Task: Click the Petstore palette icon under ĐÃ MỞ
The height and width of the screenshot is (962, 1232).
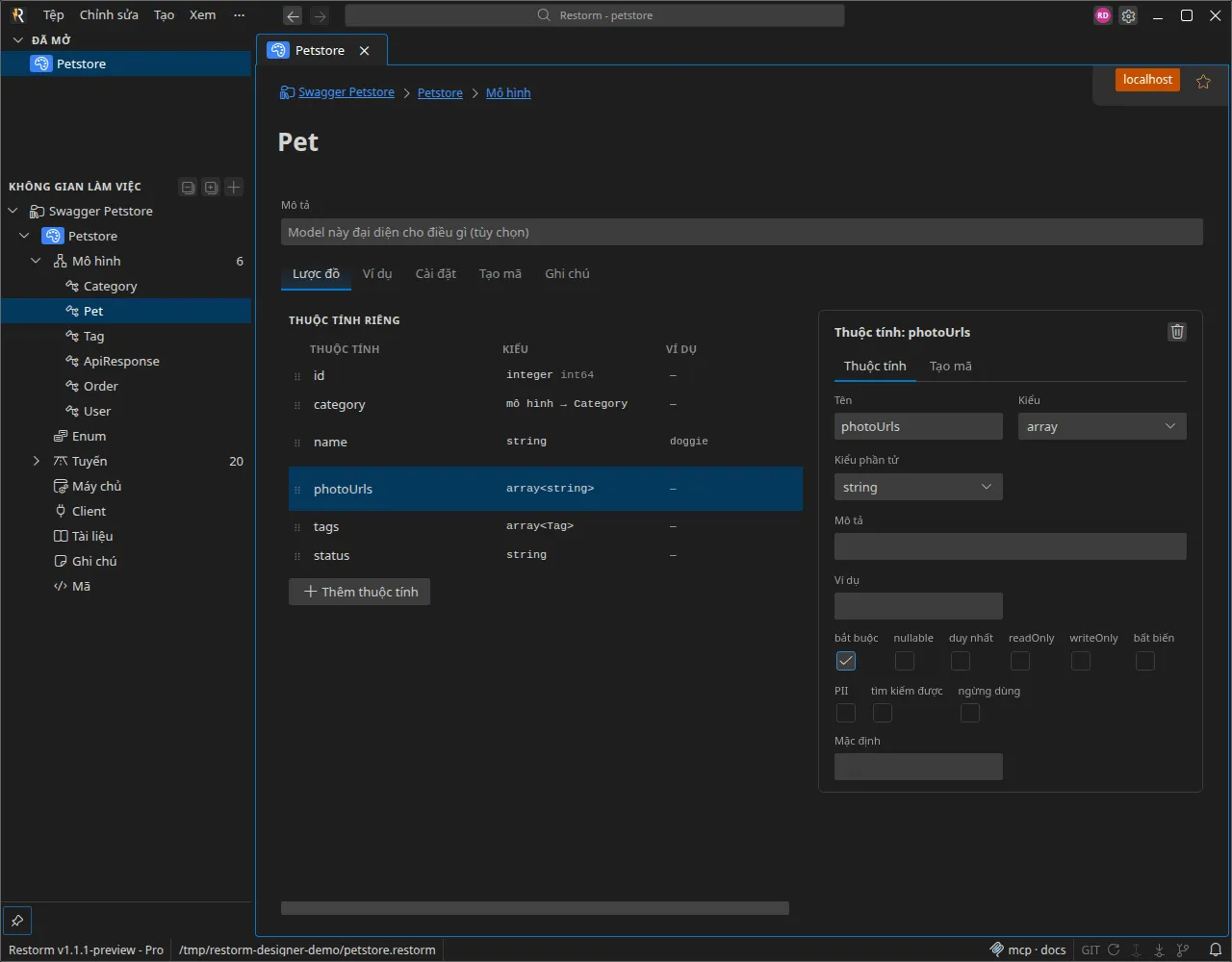Action: tap(40, 63)
